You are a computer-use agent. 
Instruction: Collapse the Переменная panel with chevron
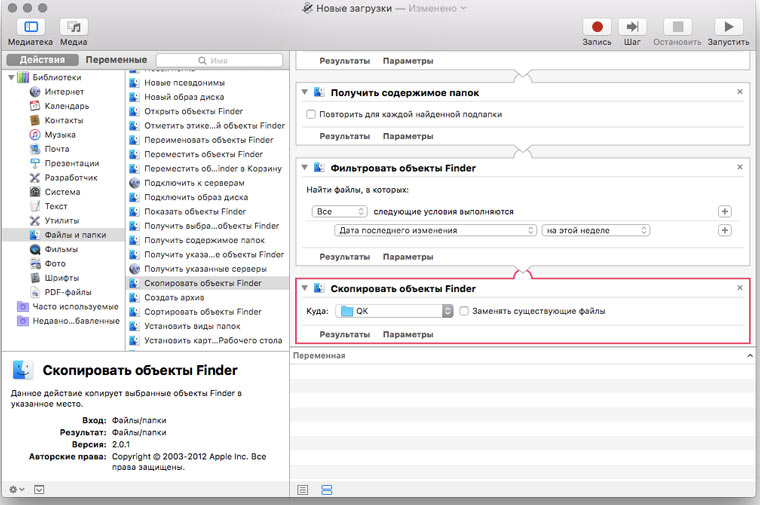[750, 356]
